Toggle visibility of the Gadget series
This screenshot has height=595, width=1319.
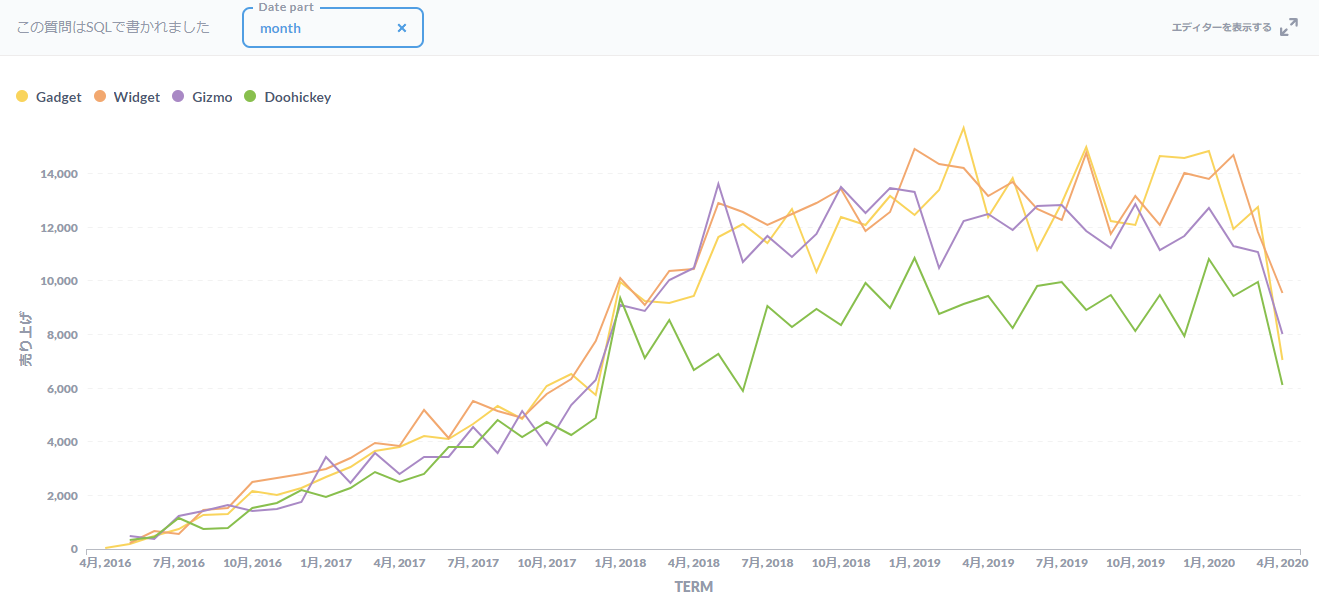(47, 97)
